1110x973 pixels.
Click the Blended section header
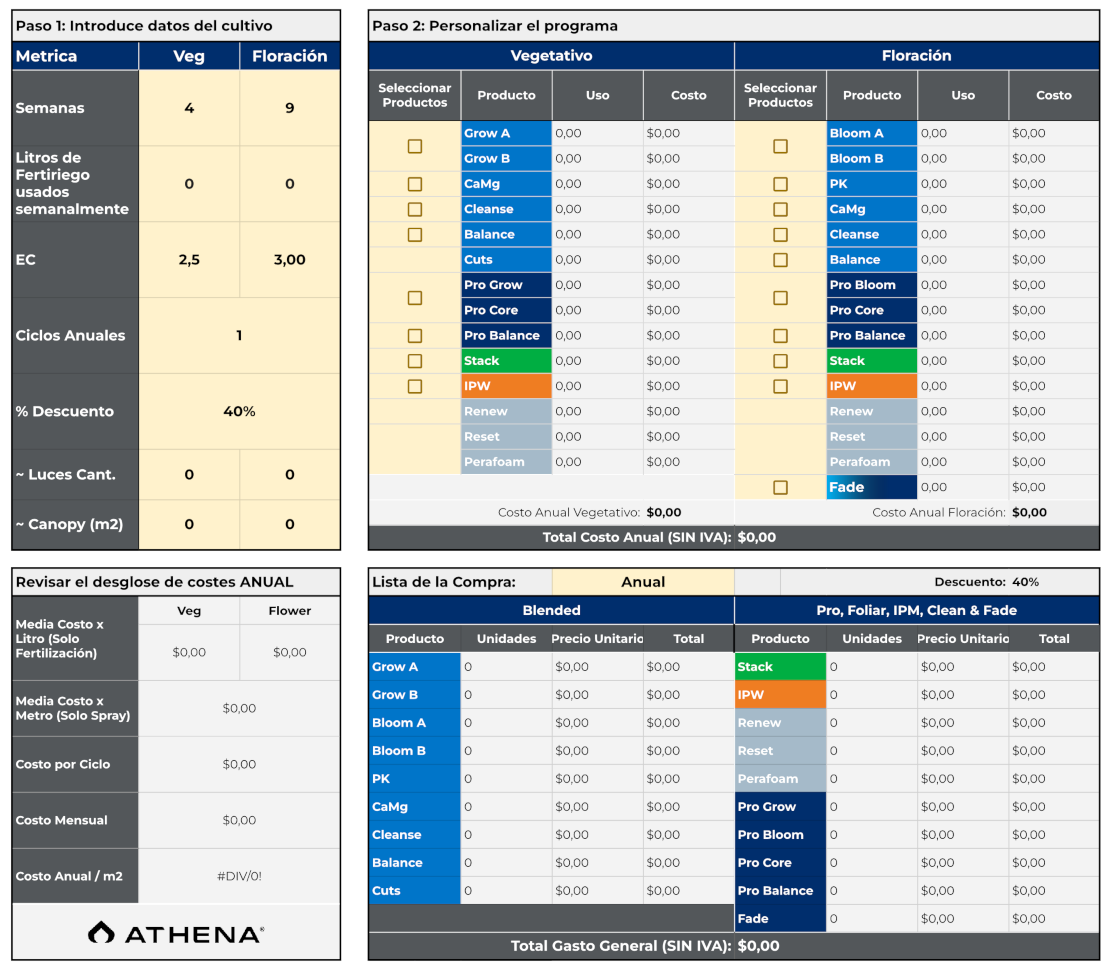click(551, 610)
